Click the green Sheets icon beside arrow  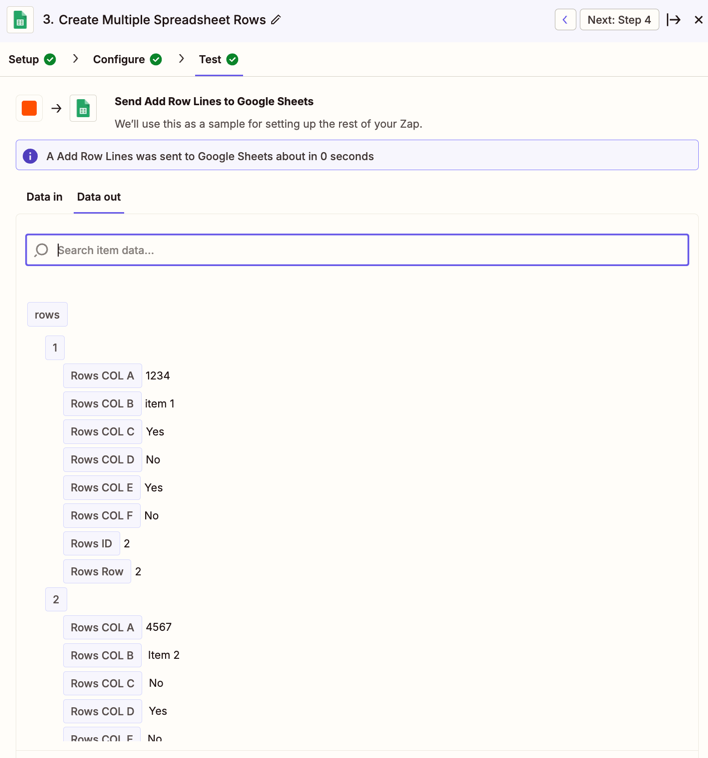[x=83, y=108]
